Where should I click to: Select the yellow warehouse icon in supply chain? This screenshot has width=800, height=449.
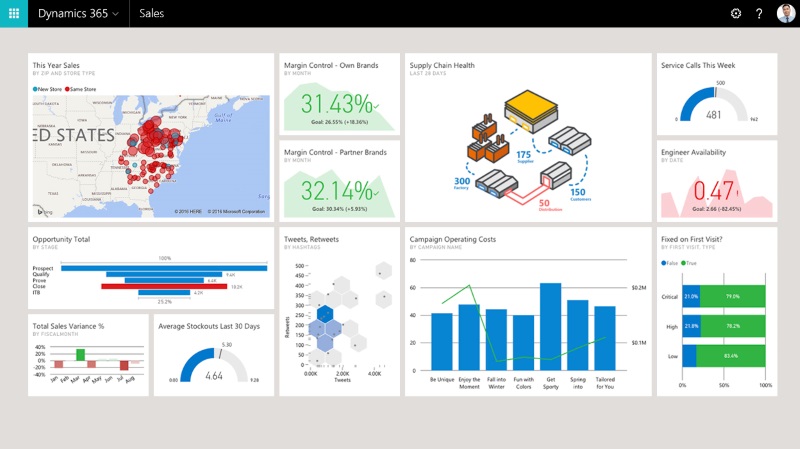pyautogui.click(x=531, y=111)
